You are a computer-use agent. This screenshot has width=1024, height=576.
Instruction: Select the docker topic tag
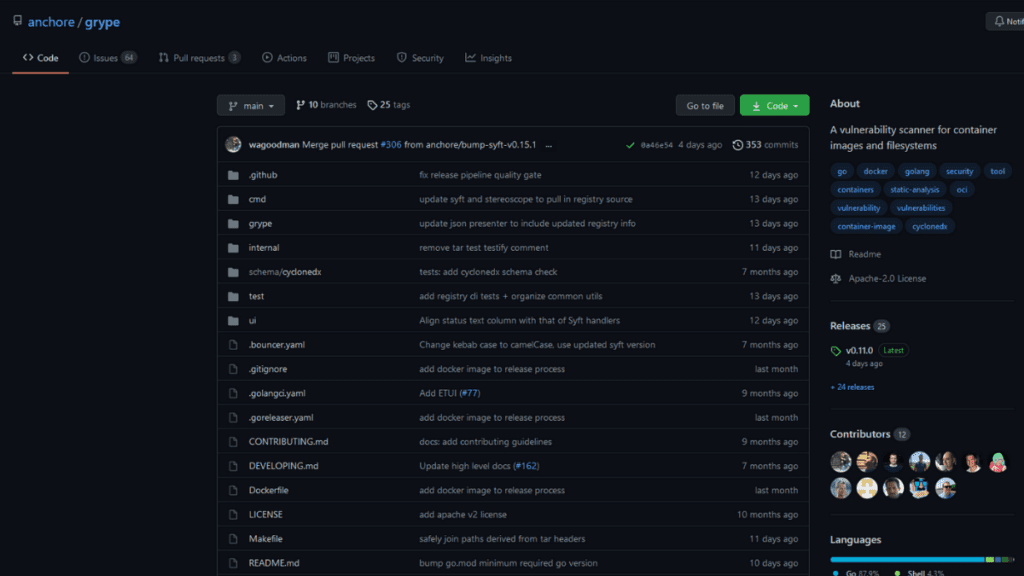click(x=875, y=171)
